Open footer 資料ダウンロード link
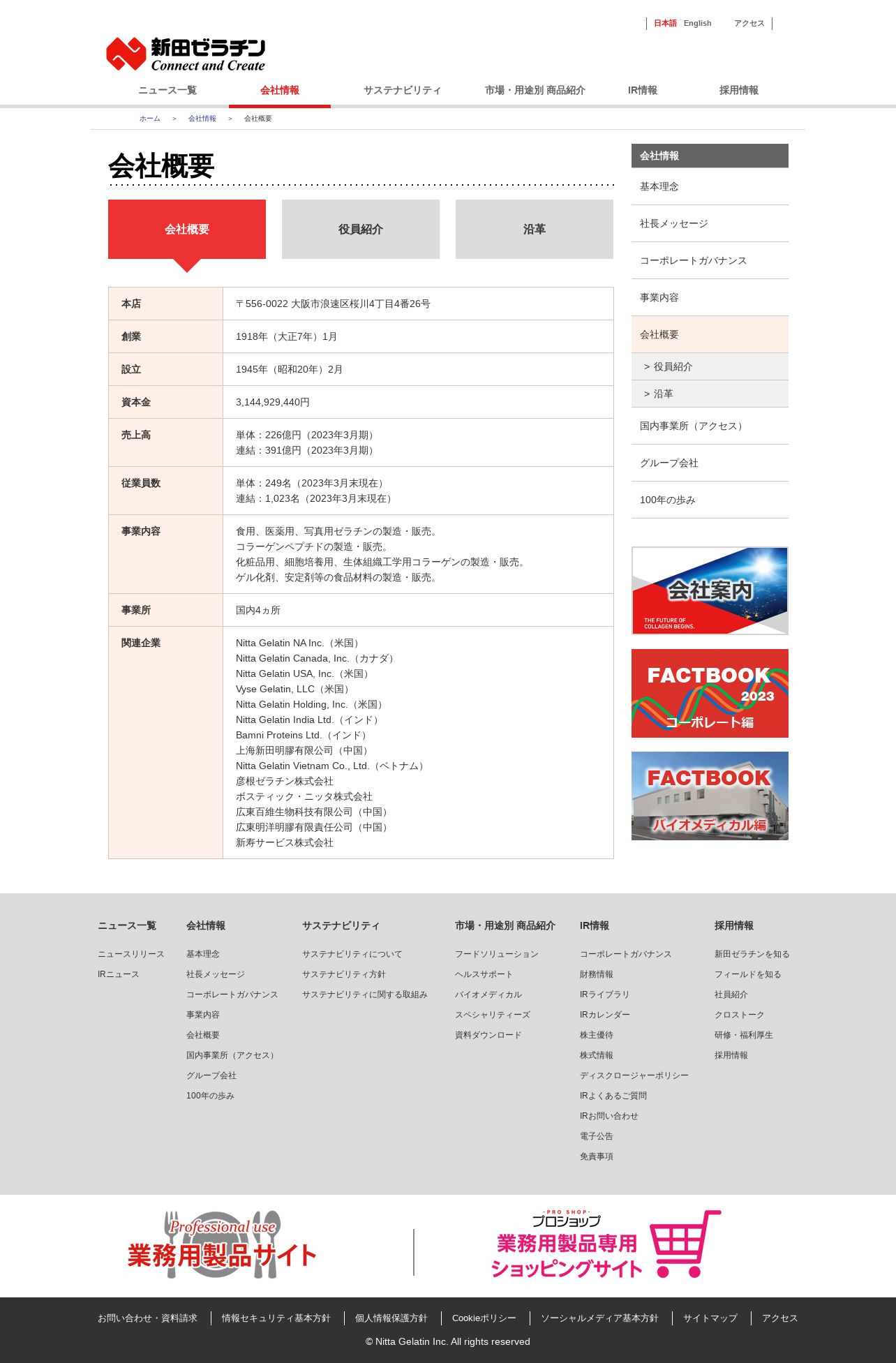 [x=488, y=1035]
